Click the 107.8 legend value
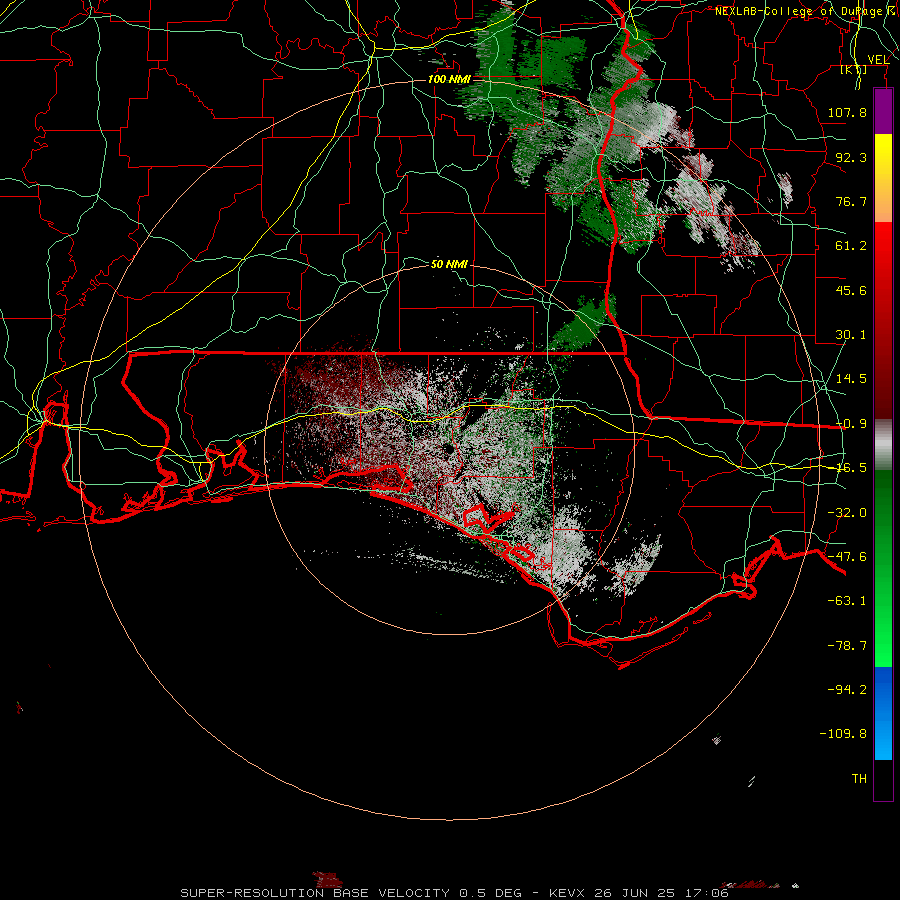Image resolution: width=900 pixels, height=900 pixels. point(847,112)
